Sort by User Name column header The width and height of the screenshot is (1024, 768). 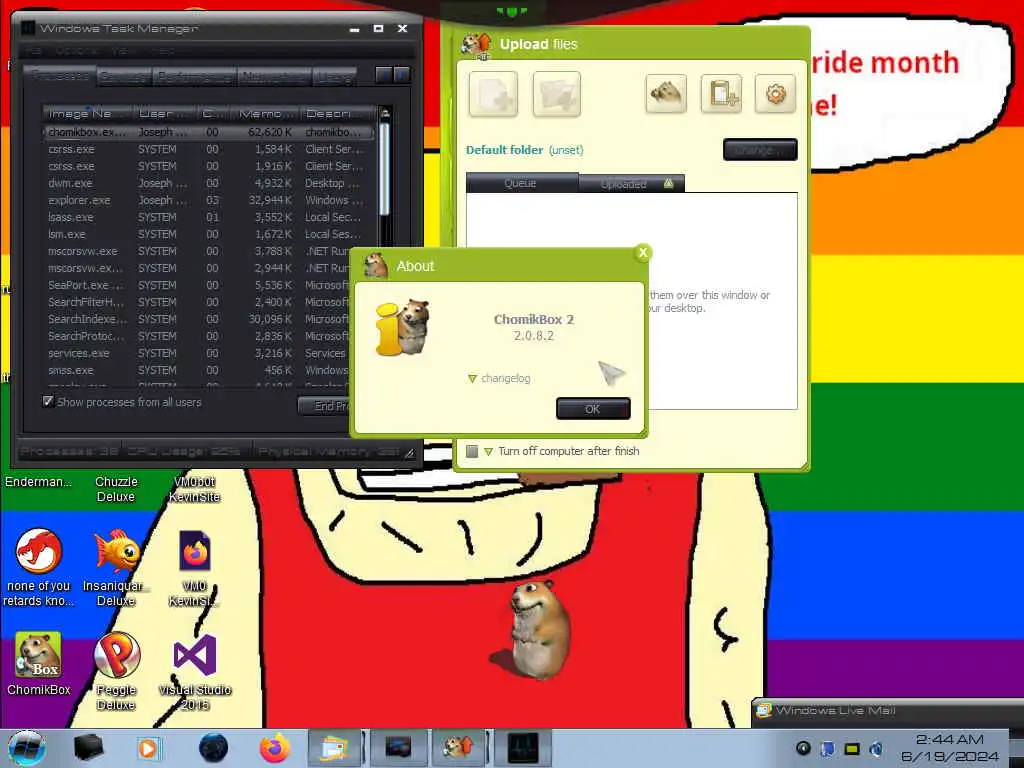click(165, 113)
